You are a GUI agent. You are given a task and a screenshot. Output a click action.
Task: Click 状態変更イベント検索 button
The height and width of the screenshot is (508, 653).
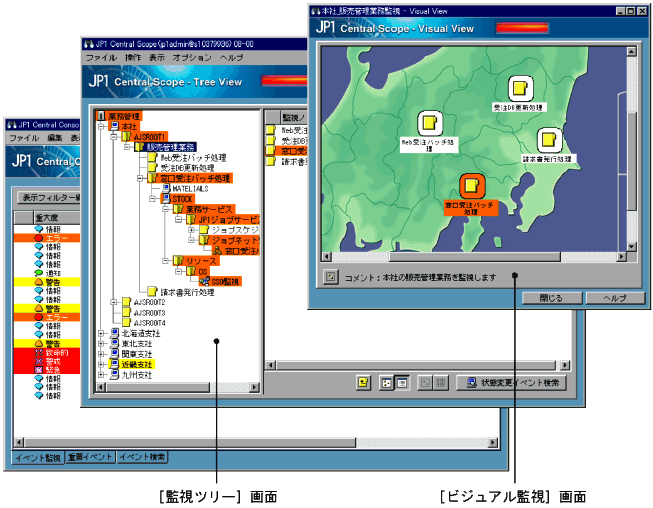tap(511, 383)
